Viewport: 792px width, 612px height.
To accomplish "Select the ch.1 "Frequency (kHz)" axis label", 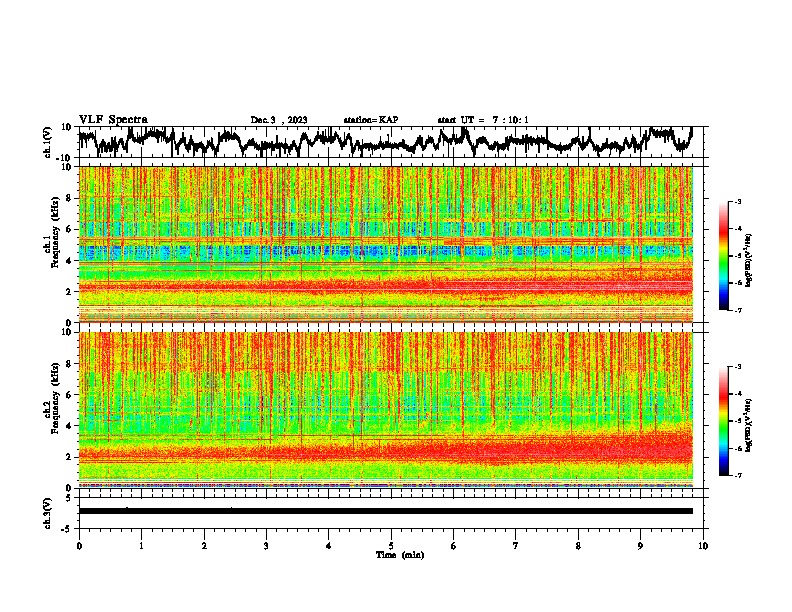I will tap(54, 233).
